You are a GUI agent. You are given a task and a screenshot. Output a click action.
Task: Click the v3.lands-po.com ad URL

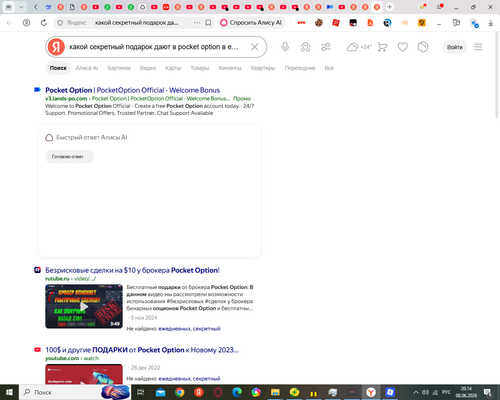coord(66,99)
